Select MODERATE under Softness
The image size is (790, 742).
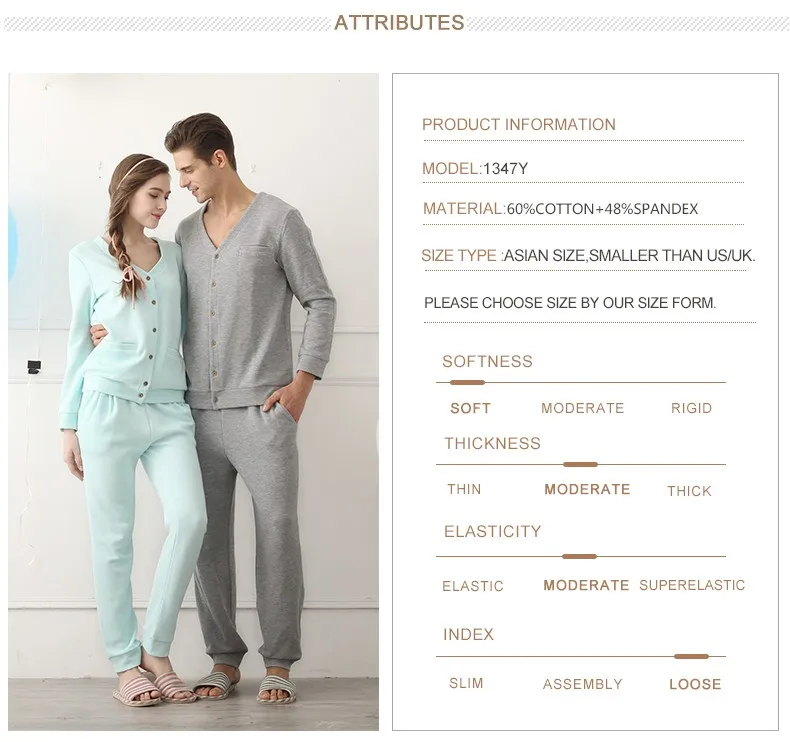582,408
